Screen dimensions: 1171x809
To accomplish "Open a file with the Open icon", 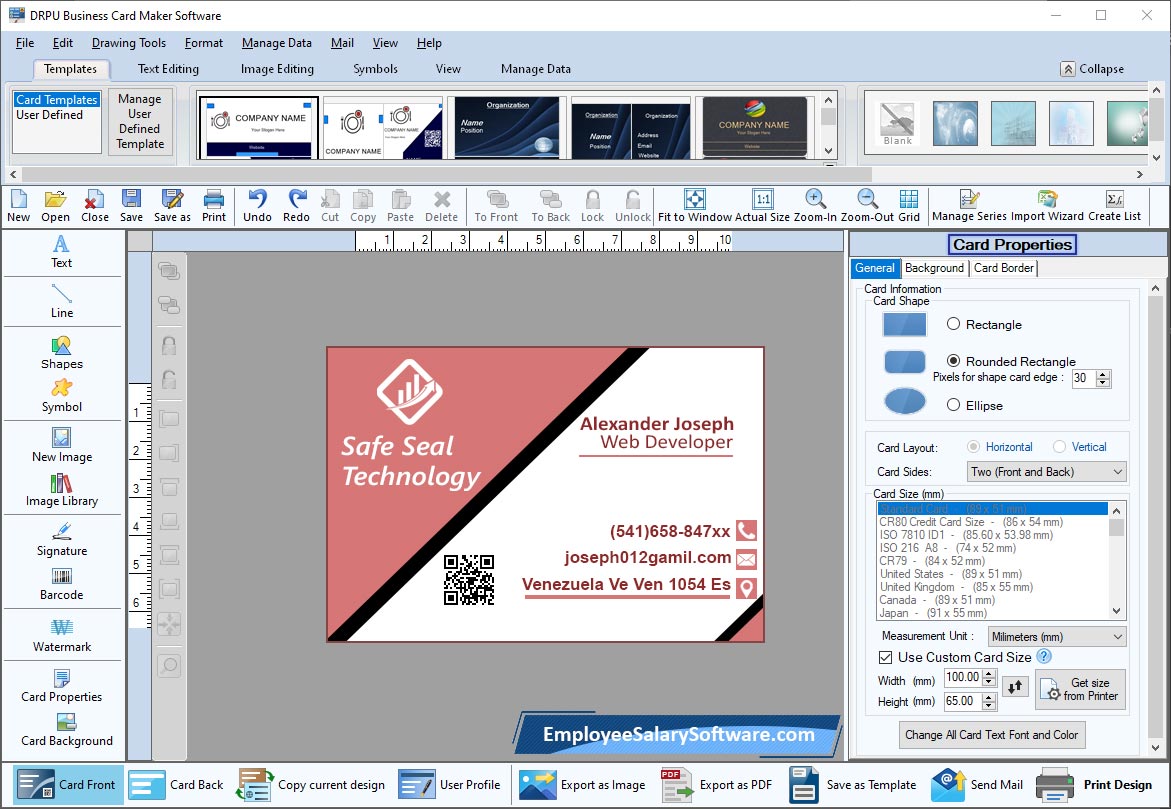I will pyautogui.click(x=55, y=205).
